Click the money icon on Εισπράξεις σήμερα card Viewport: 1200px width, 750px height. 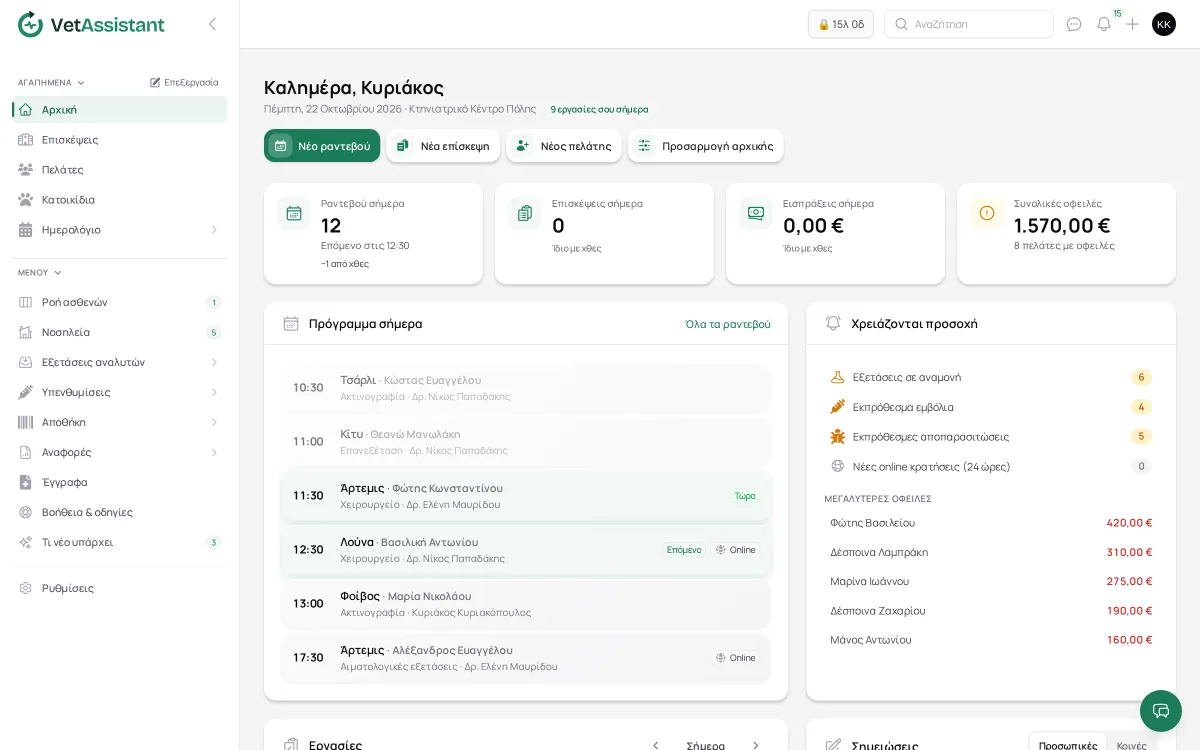click(756, 213)
